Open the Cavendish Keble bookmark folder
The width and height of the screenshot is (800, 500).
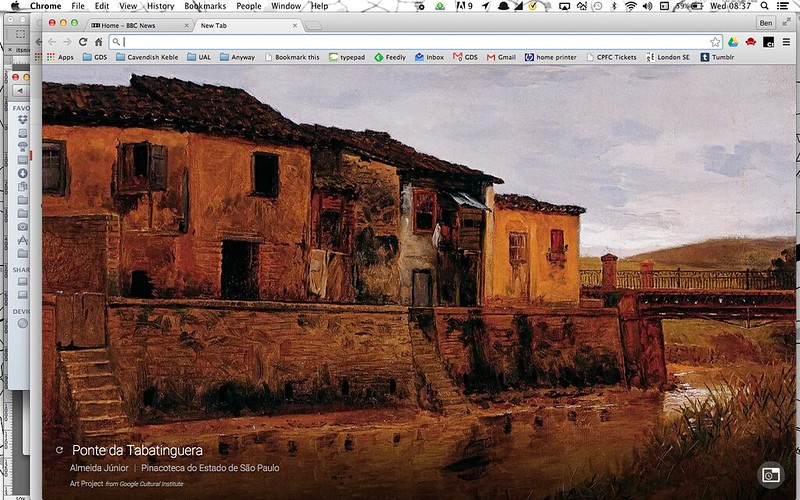[147, 57]
